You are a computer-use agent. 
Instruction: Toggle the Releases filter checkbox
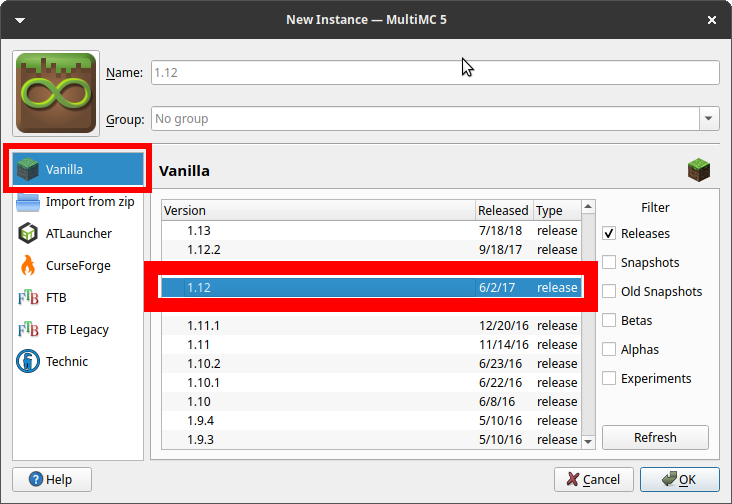coord(609,233)
